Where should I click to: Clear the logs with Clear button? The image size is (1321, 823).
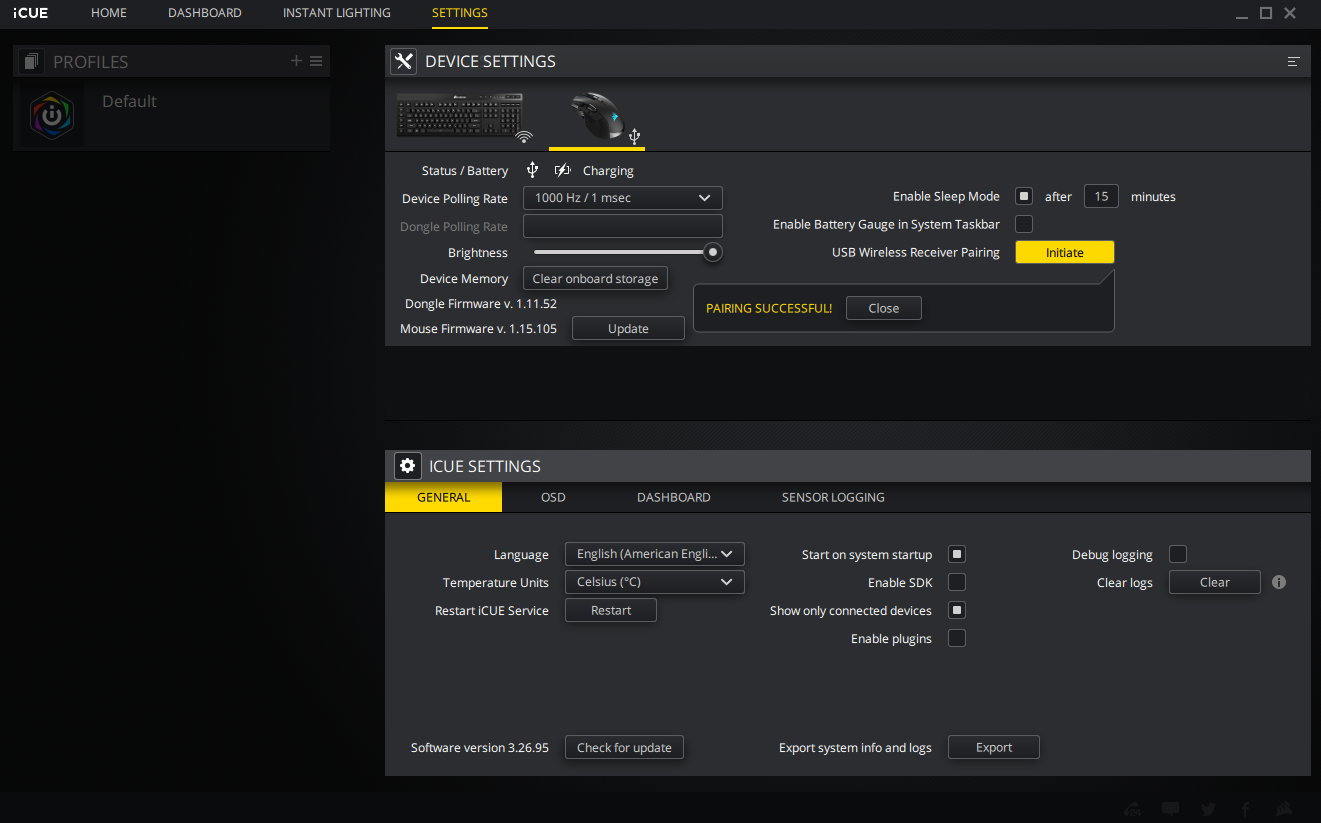tap(1215, 582)
